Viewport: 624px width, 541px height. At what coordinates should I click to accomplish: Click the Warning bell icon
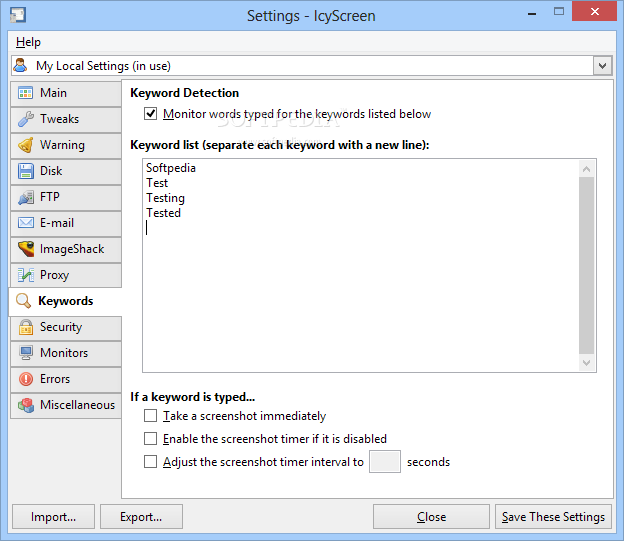(x=25, y=145)
